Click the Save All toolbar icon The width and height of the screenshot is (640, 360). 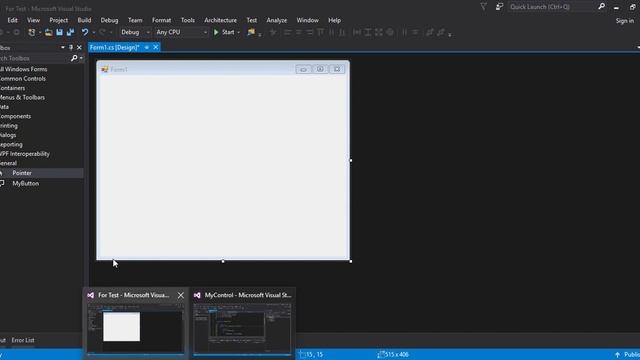tap(70, 32)
